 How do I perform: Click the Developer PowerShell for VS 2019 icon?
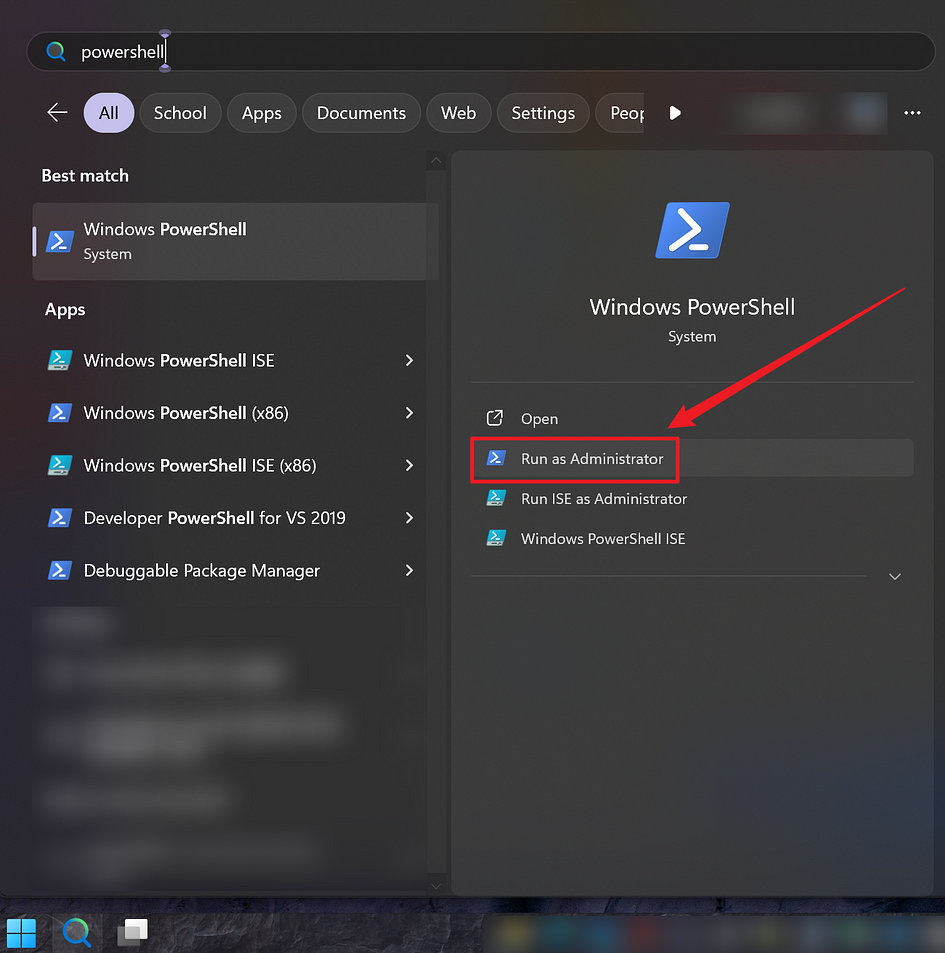coord(60,518)
